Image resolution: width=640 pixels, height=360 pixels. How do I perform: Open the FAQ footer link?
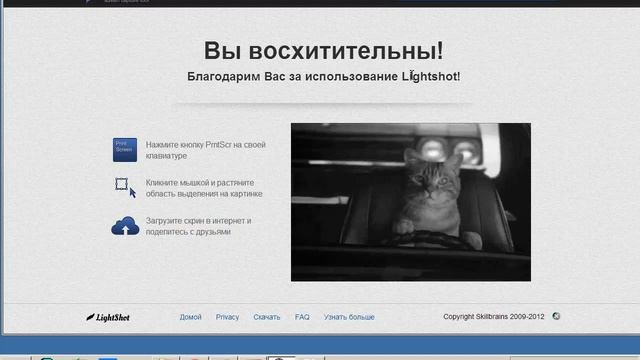pyautogui.click(x=302, y=317)
